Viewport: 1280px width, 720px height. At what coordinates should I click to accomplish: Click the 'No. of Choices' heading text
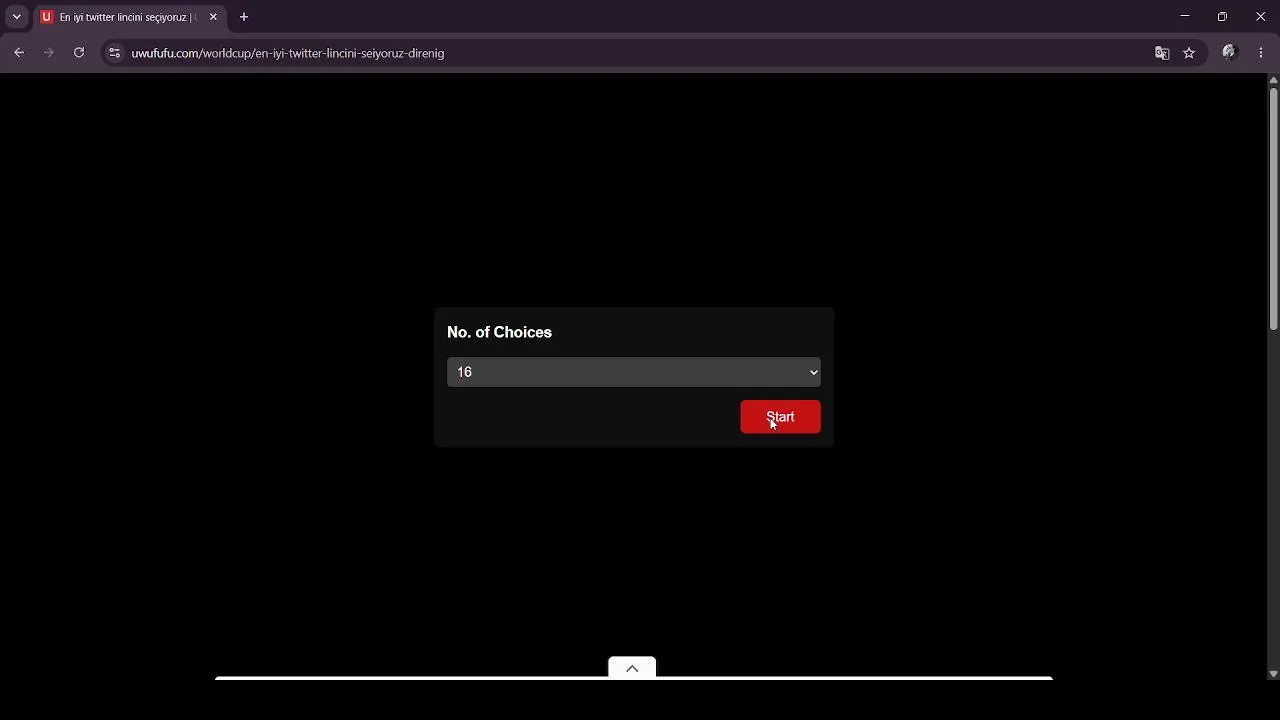[499, 332]
